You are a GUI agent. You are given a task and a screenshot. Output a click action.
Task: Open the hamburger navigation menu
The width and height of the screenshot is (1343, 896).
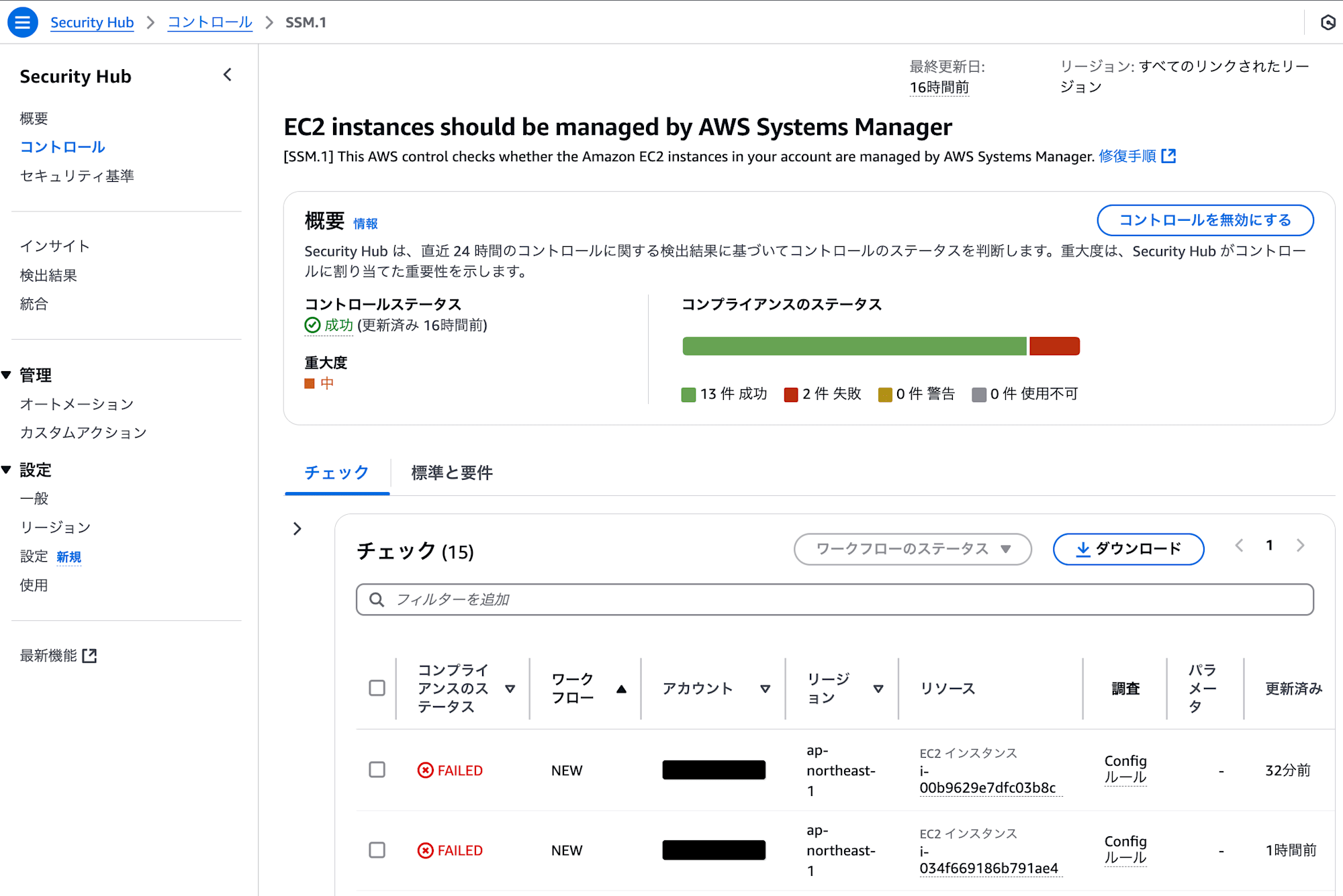coord(22,22)
